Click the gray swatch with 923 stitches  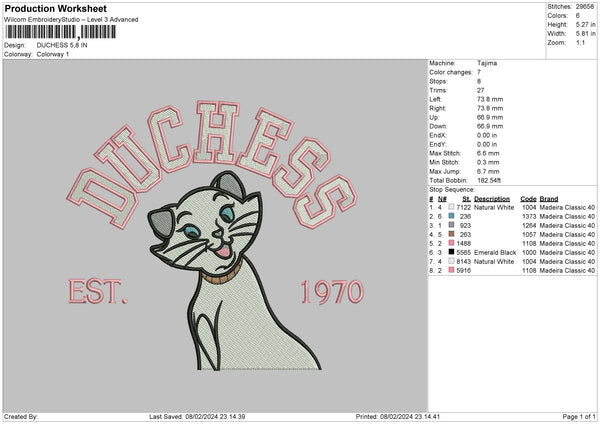[450, 226]
